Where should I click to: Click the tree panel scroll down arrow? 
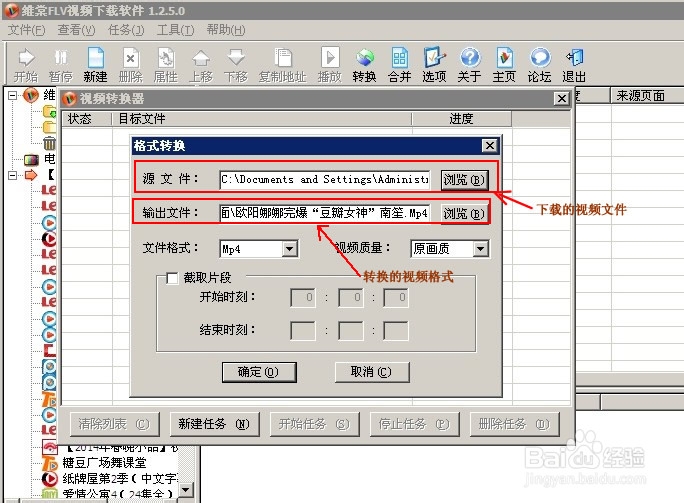pyautogui.click(x=186, y=489)
